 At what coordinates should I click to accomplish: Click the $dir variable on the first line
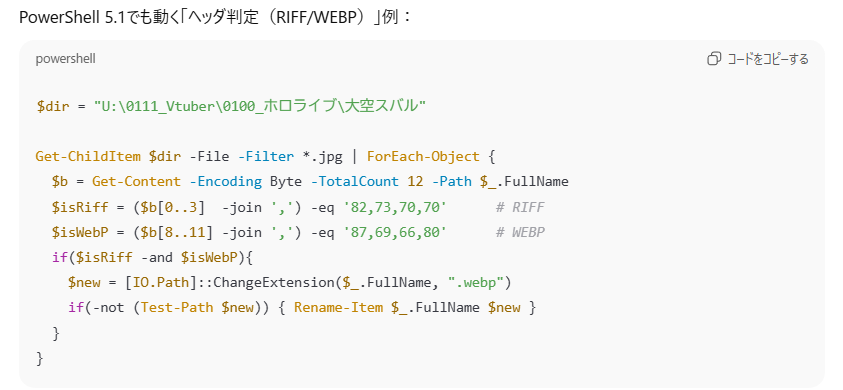point(53,106)
